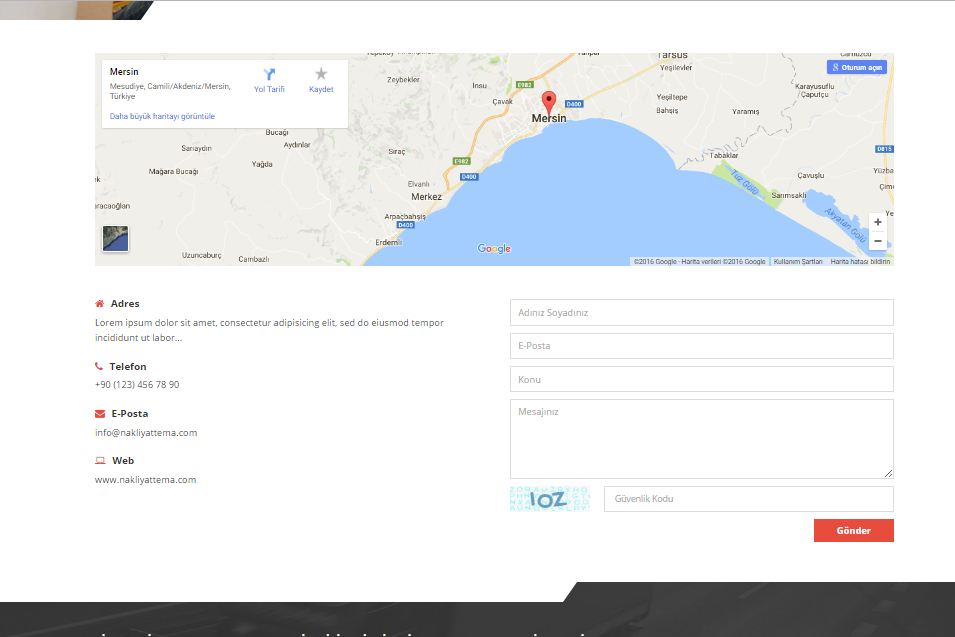The image size is (955, 637).
Task: Click the phone number +90 (123) 456 78 90
Action: coord(137,384)
